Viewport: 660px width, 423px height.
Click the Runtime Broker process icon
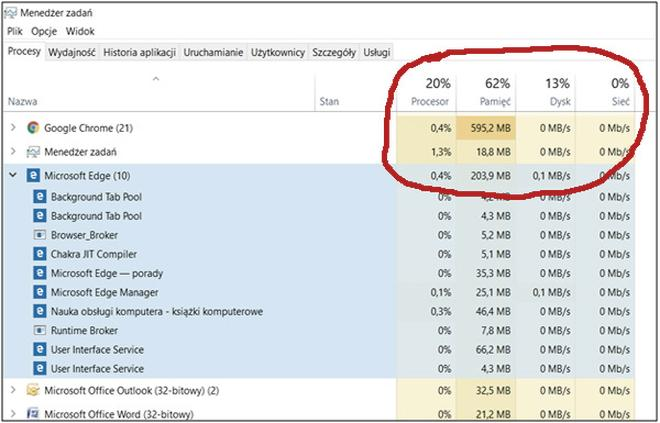(40, 330)
